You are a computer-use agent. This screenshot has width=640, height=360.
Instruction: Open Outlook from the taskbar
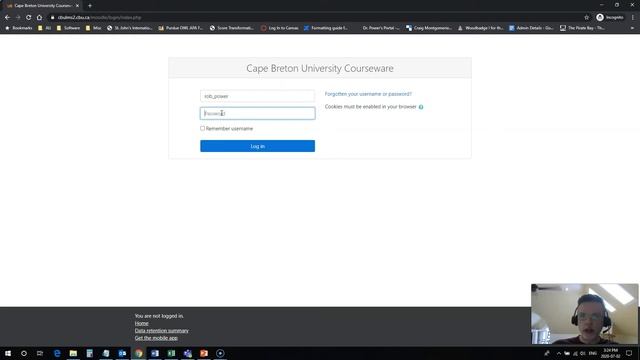pos(122,353)
